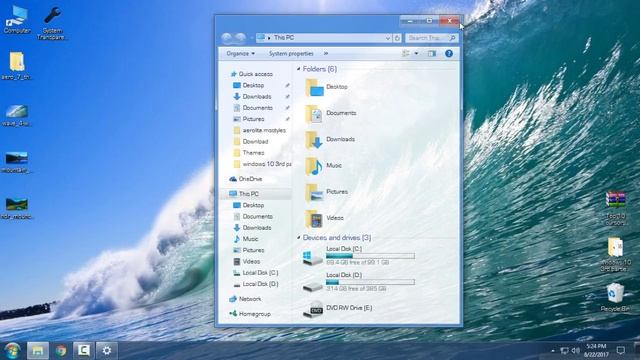Screen dimensions: 640x360
Task: Open the Settings gear on taskbar
Action: (x=107, y=351)
